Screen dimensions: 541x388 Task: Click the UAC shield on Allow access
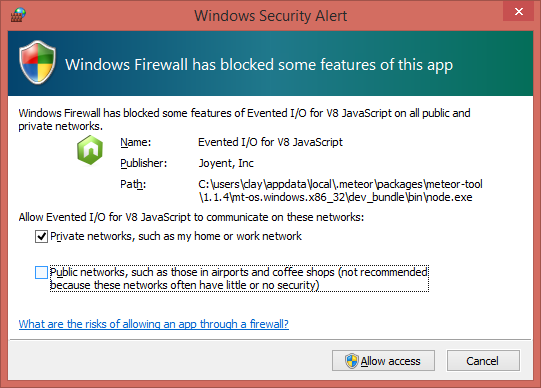pyautogui.click(x=352, y=361)
